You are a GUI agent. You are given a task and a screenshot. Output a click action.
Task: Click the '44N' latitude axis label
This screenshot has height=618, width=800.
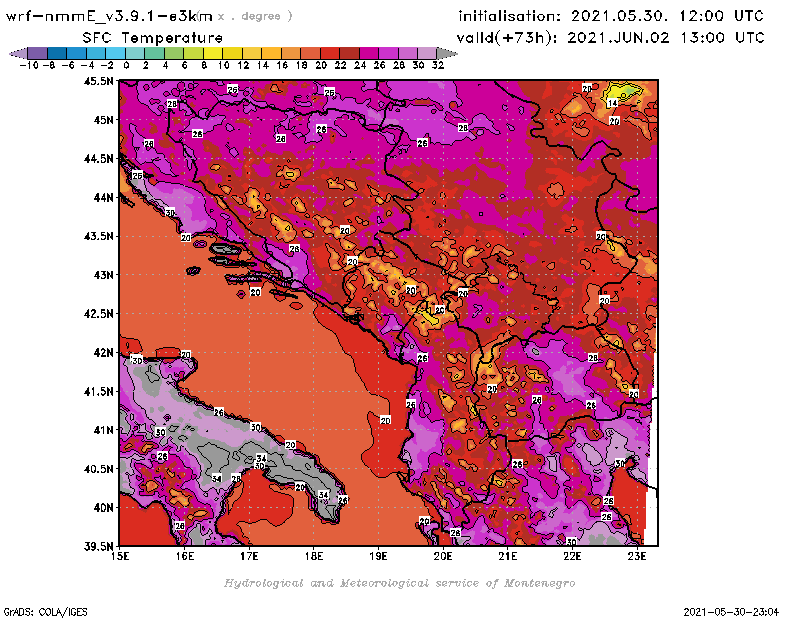pyautogui.click(x=103, y=197)
